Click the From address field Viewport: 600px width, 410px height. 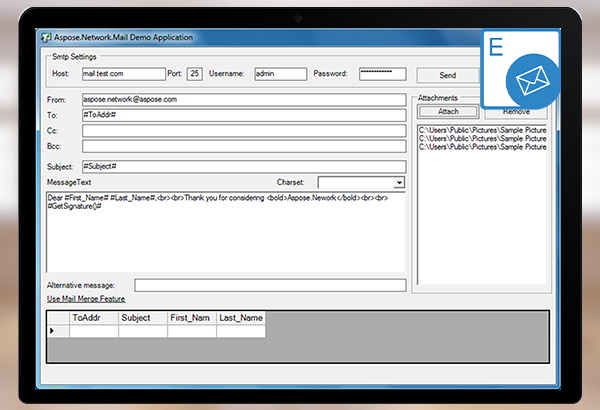(x=244, y=100)
